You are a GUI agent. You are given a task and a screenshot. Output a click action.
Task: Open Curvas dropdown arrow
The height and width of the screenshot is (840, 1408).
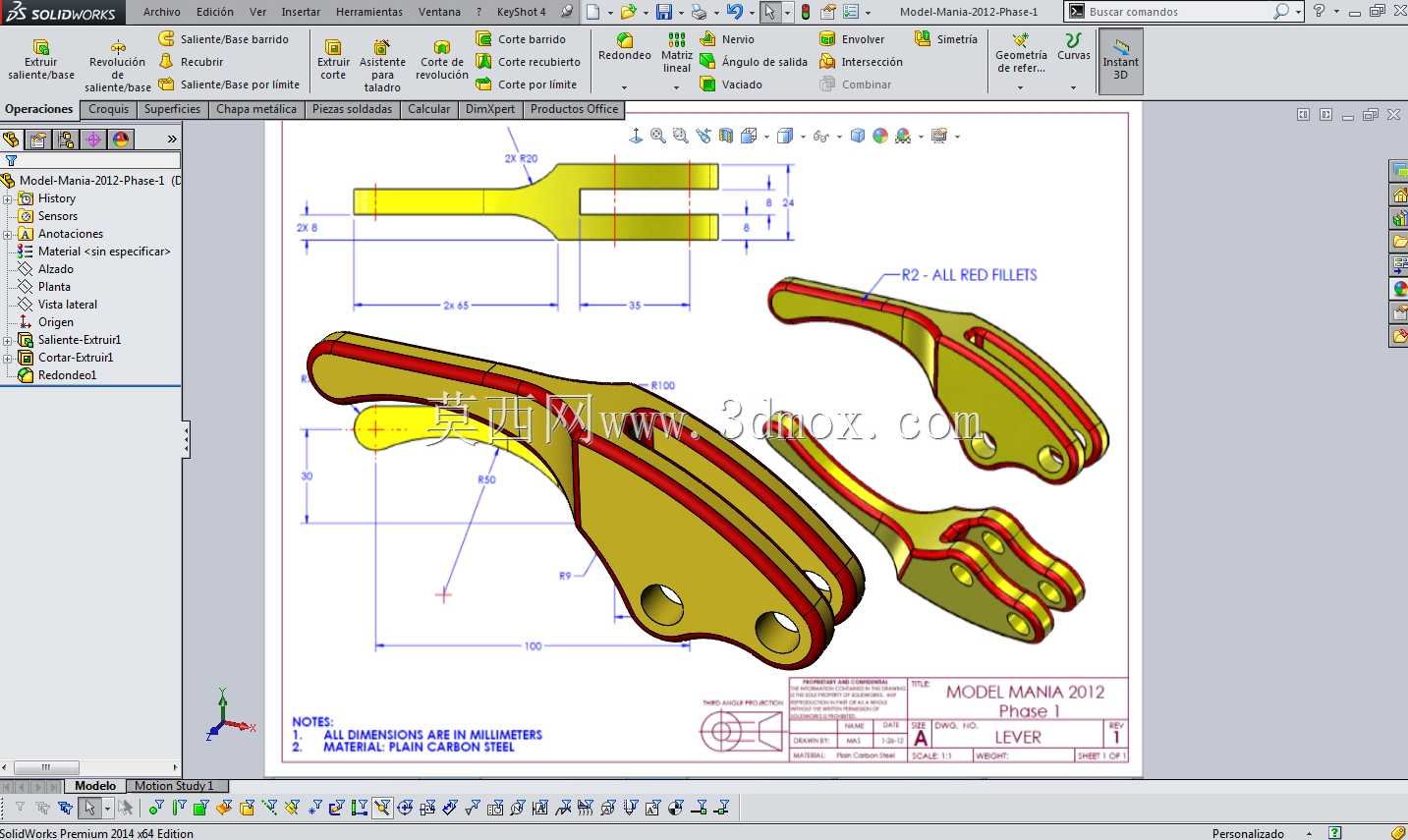click(1073, 87)
